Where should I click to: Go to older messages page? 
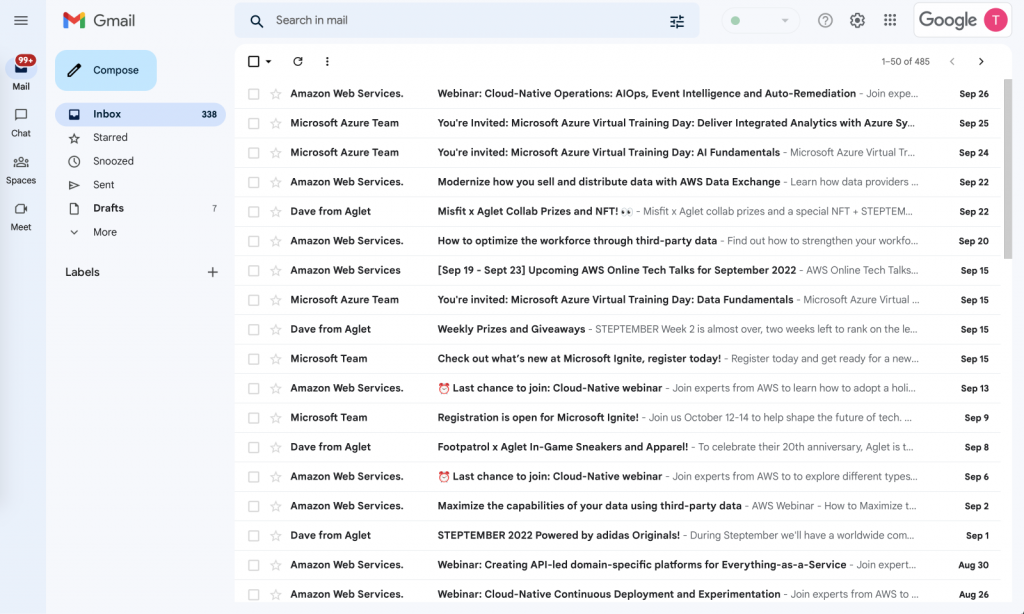tap(981, 61)
